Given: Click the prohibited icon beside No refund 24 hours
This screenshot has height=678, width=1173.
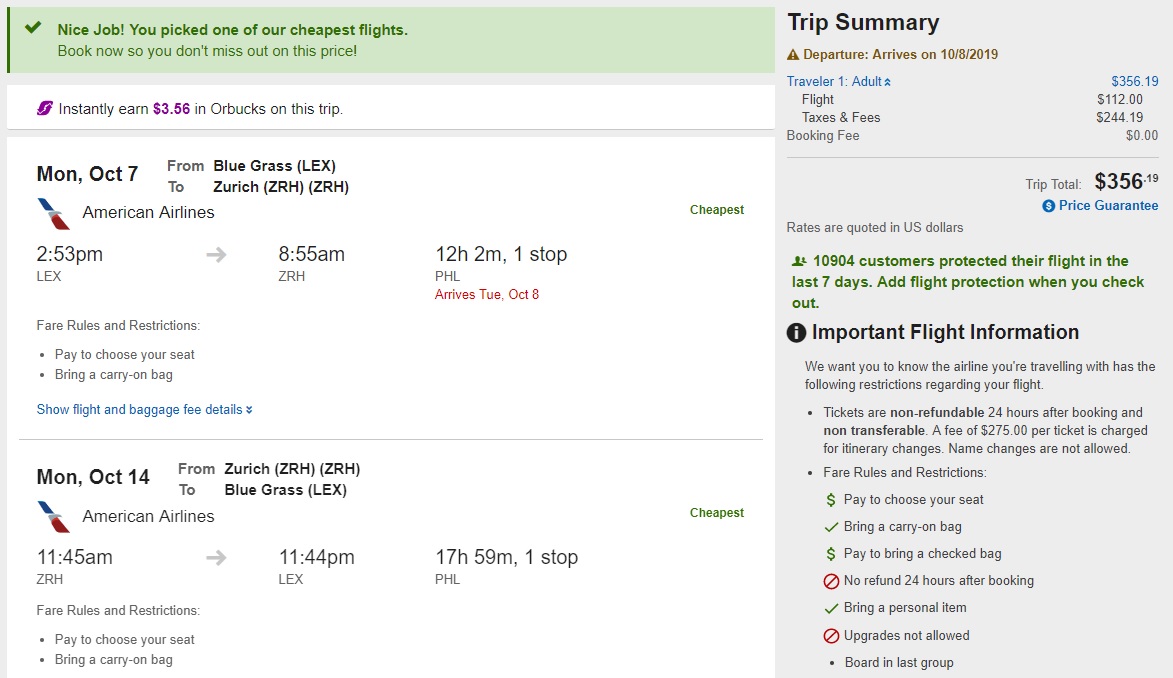Looking at the screenshot, I should (830, 581).
